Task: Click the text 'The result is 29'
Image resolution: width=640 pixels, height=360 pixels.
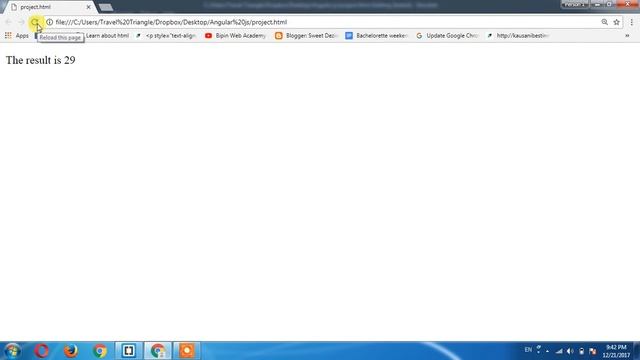Action: pyautogui.click(x=40, y=60)
